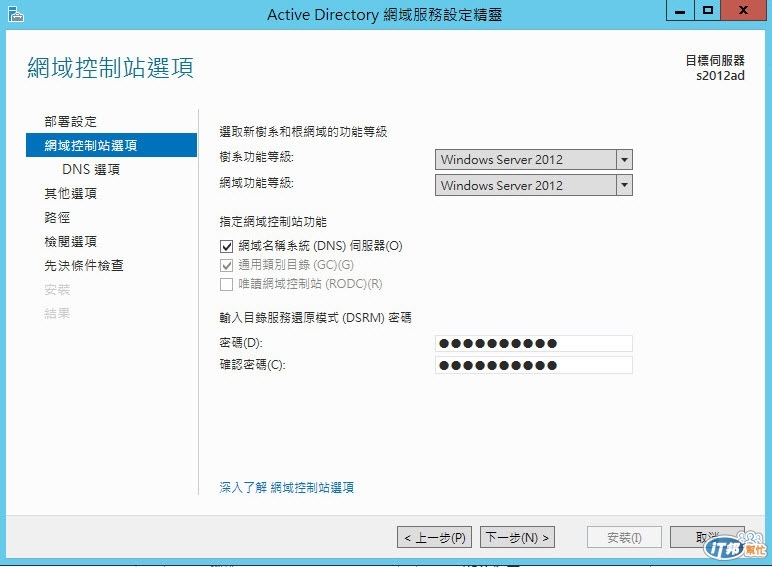Maximize the Active Directory wizard window
Screen dimensions: 772x567
[x=708, y=10]
